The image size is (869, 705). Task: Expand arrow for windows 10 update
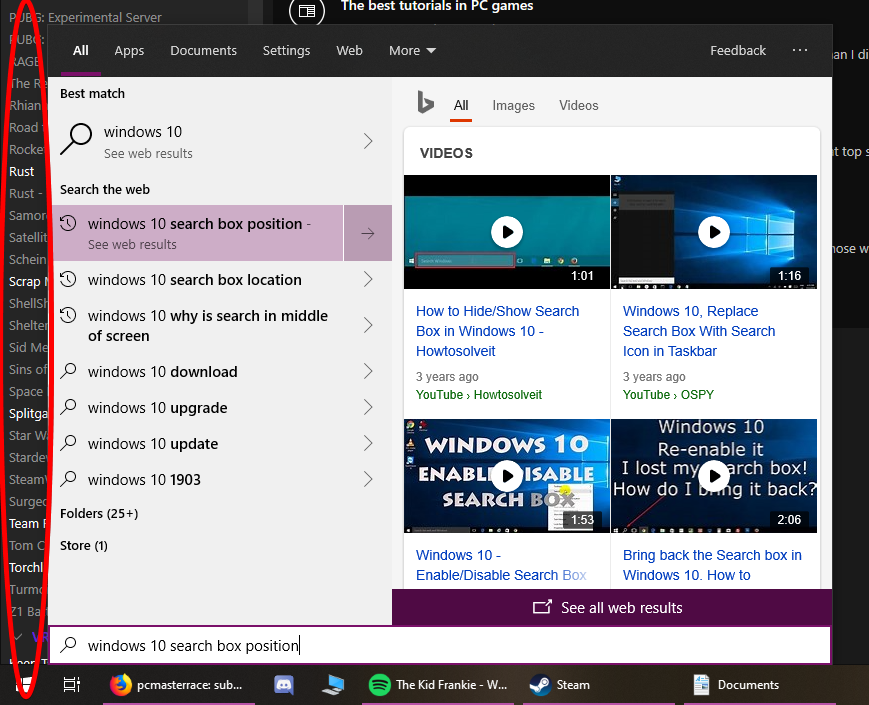click(368, 443)
